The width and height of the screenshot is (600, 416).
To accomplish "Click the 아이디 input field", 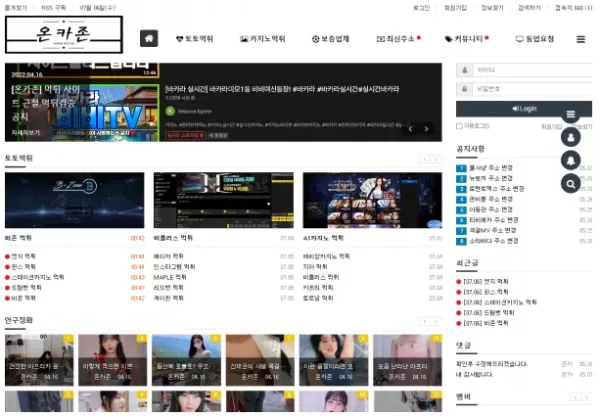I will tap(532, 70).
